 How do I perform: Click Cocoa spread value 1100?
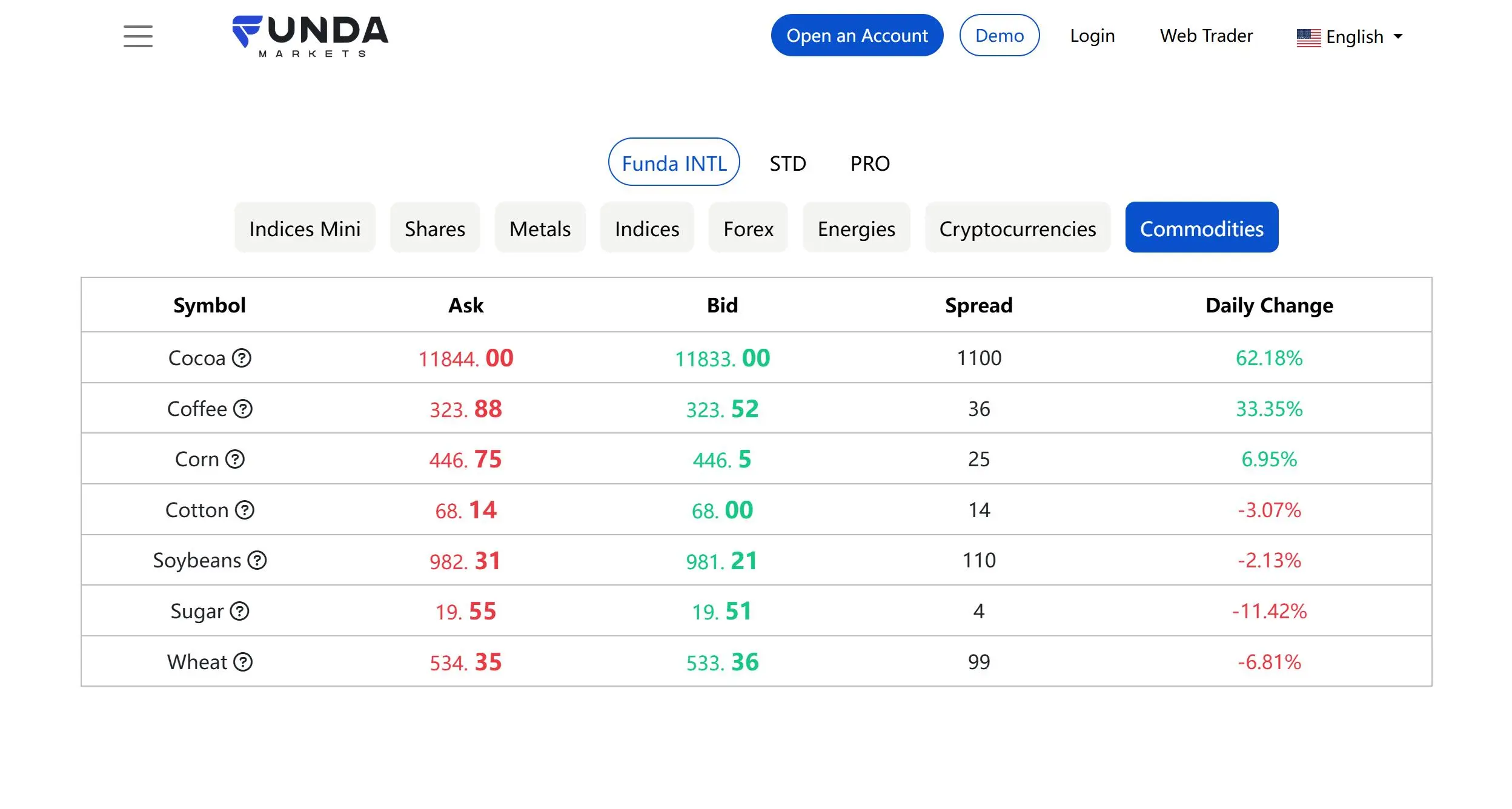click(x=979, y=358)
